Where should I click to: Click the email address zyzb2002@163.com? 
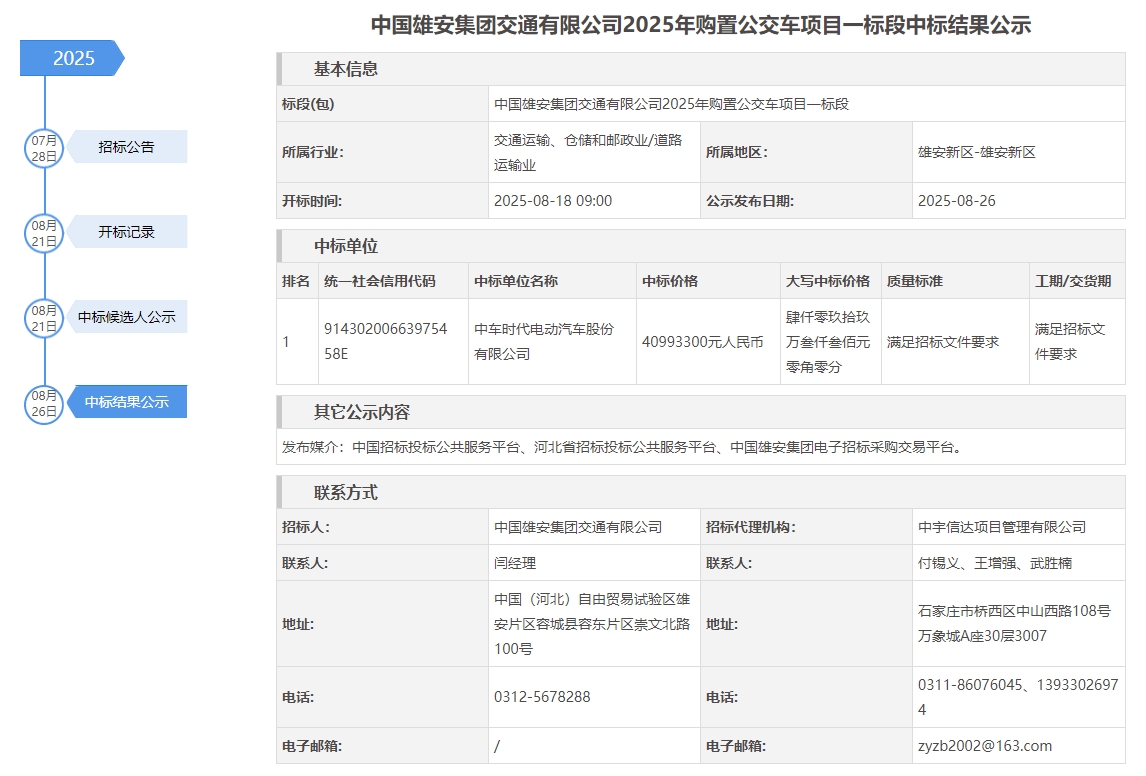coord(985,746)
